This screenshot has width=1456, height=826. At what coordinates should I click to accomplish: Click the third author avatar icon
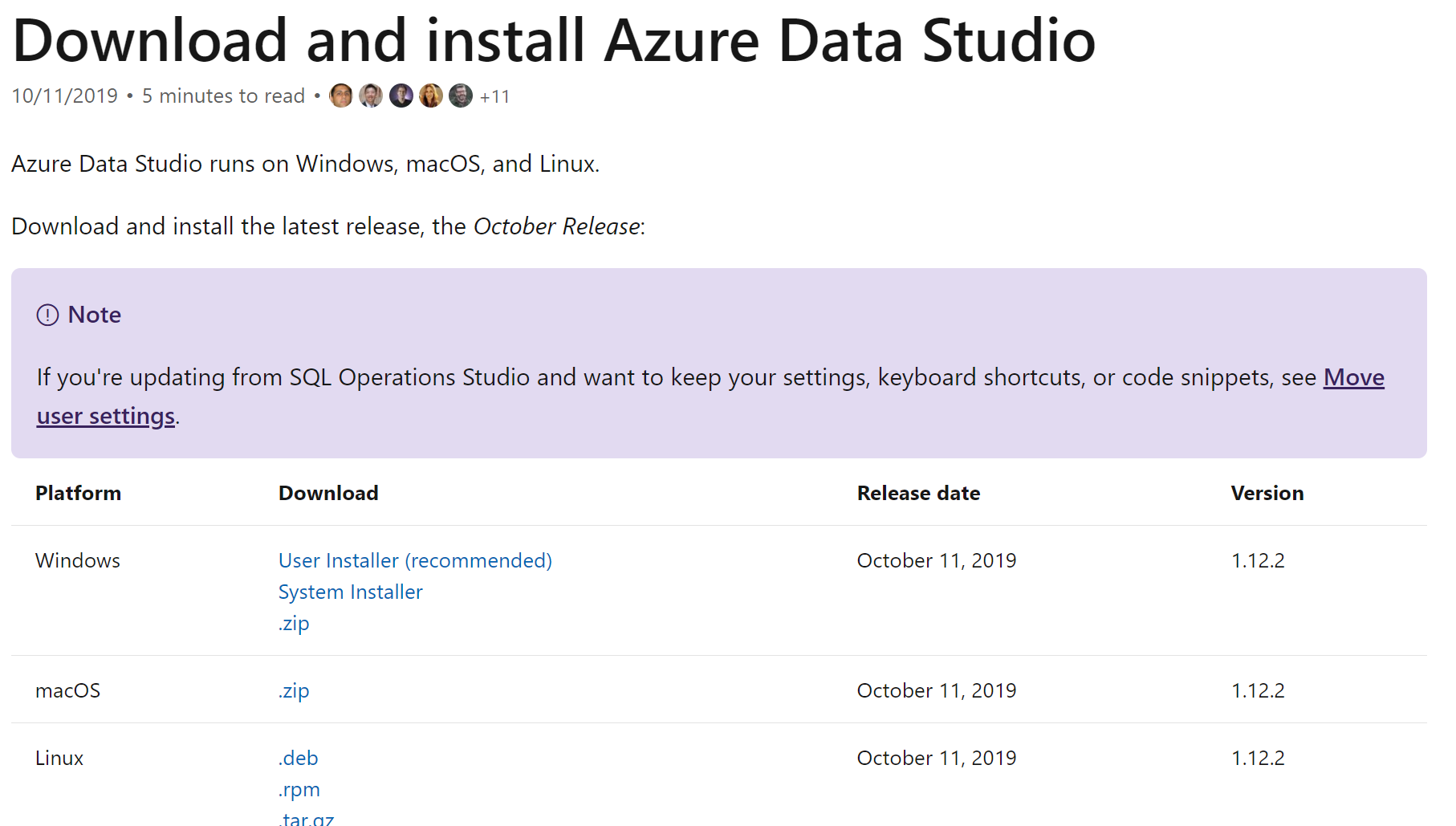click(x=401, y=96)
